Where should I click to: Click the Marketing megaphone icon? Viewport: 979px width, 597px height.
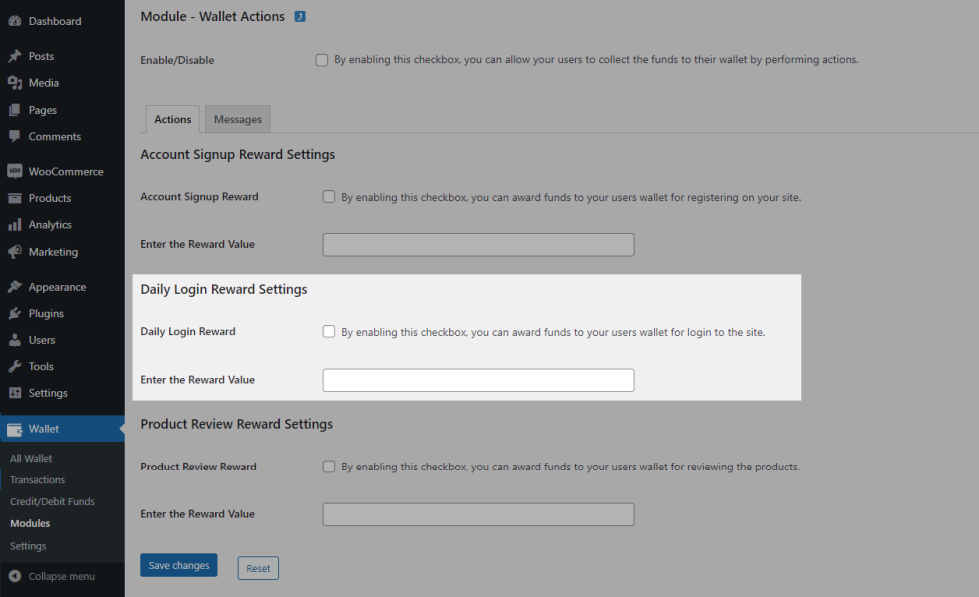pyautogui.click(x=15, y=252)
